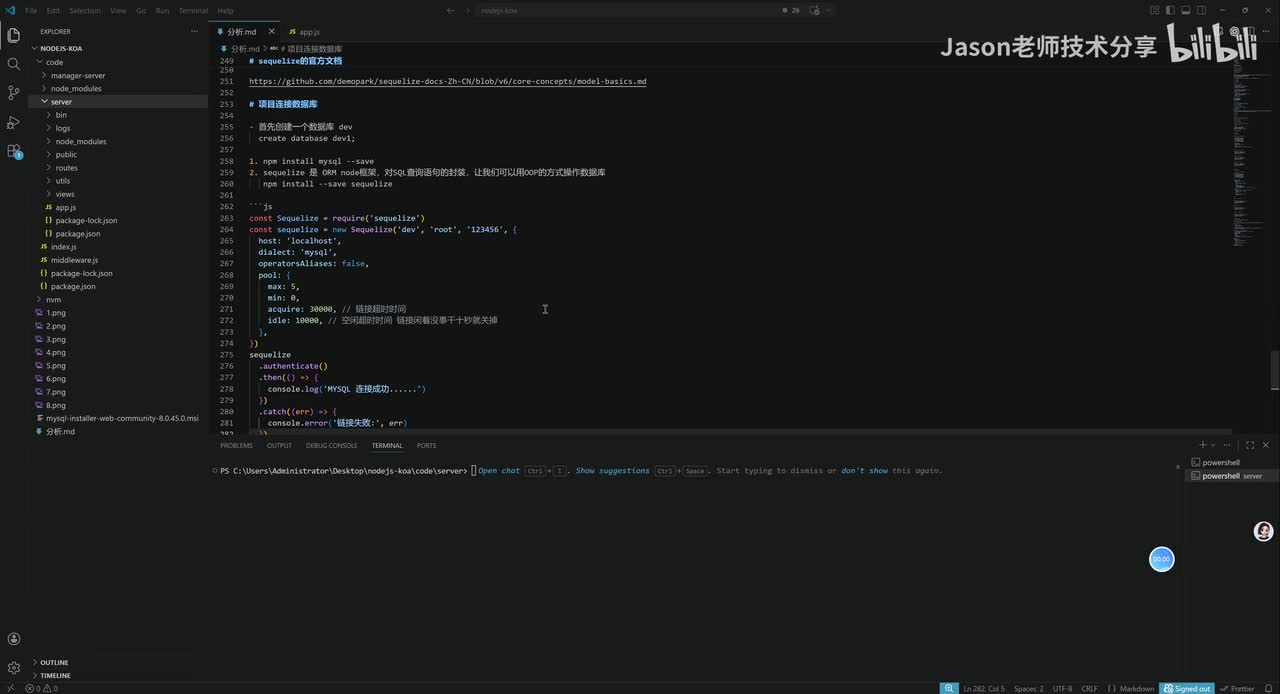The width and height of the screenshot is (1280, 694).
Task: Maximize the terminal panel size
Action: point(1250,445)
